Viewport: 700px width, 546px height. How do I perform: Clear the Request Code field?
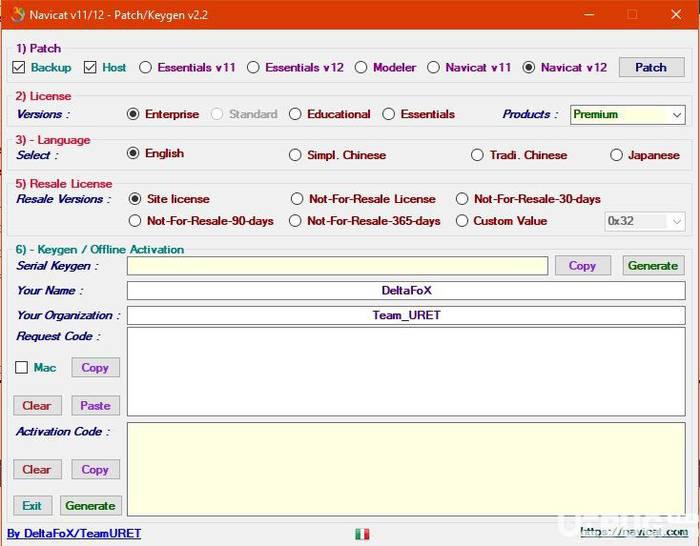point(37,406)
